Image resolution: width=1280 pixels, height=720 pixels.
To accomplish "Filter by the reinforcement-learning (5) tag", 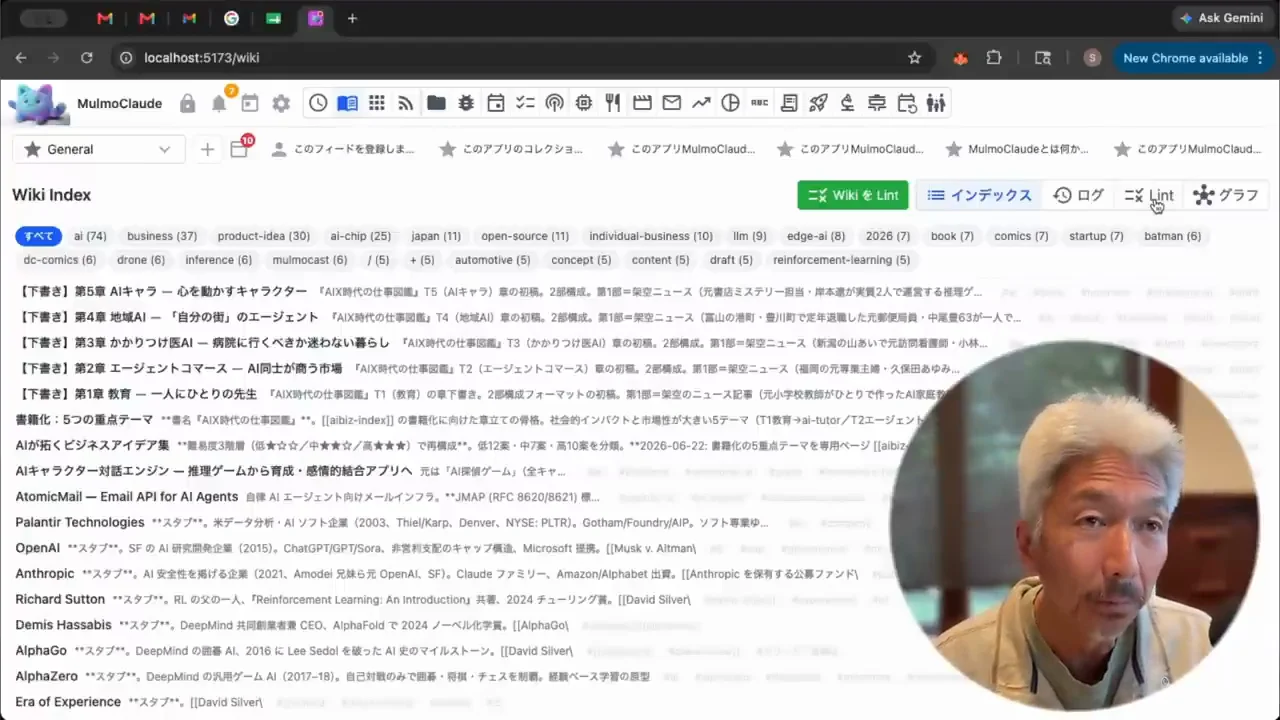I will coord(842,260).
